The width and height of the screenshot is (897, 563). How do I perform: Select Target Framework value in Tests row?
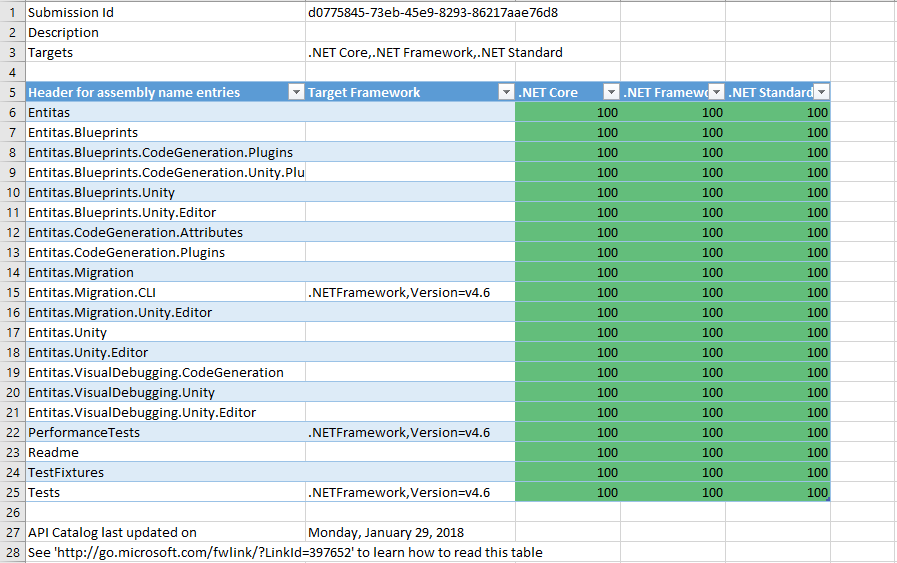coord(410,493)
